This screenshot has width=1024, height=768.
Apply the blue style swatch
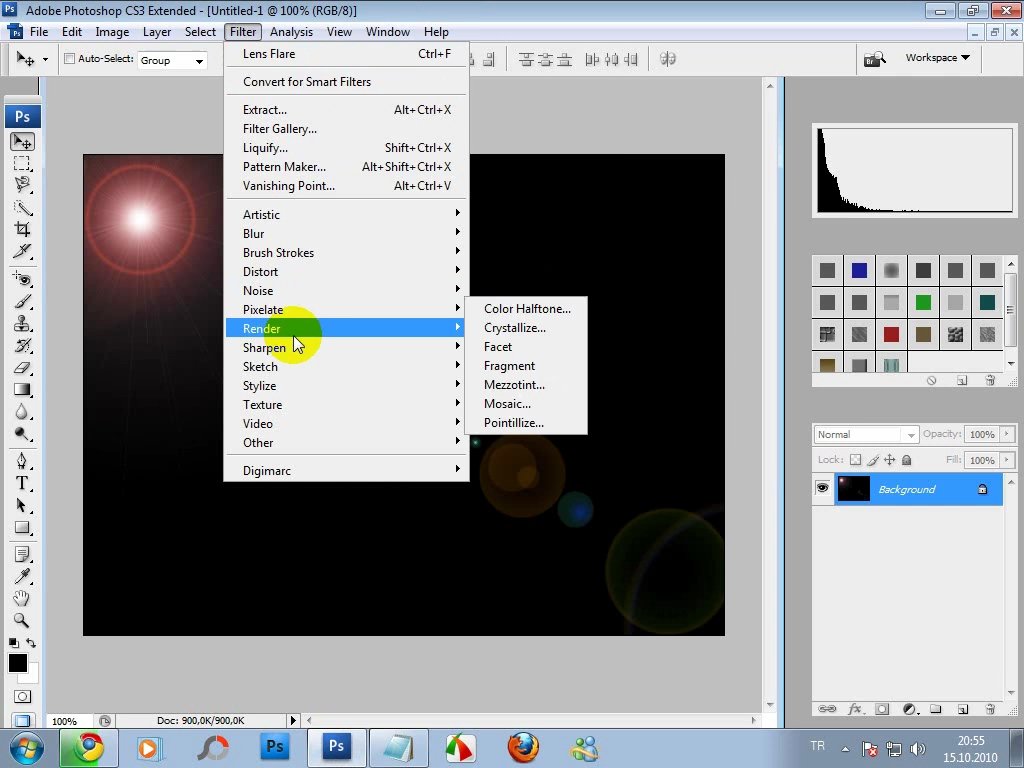(859, 270)
